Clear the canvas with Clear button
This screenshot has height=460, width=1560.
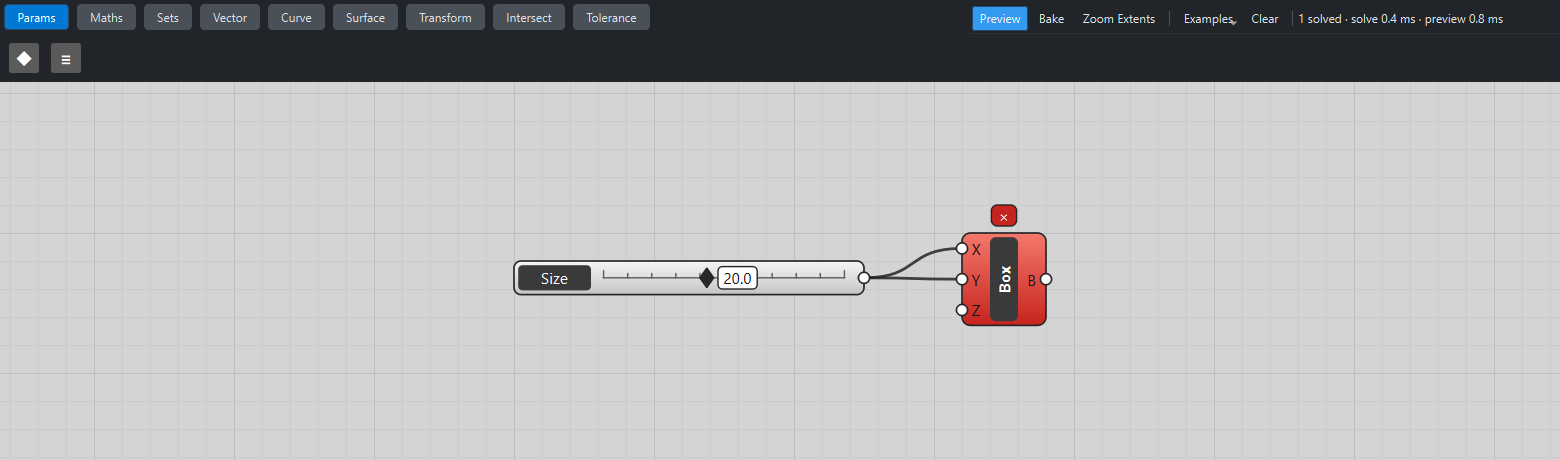click(1265, 18)
